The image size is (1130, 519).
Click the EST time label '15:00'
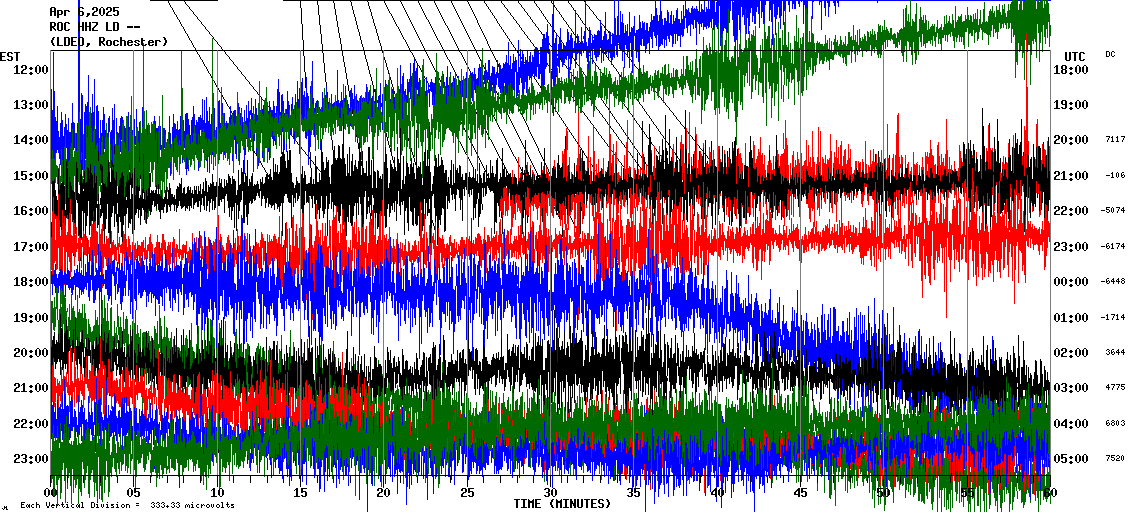[x=30, y=176]
